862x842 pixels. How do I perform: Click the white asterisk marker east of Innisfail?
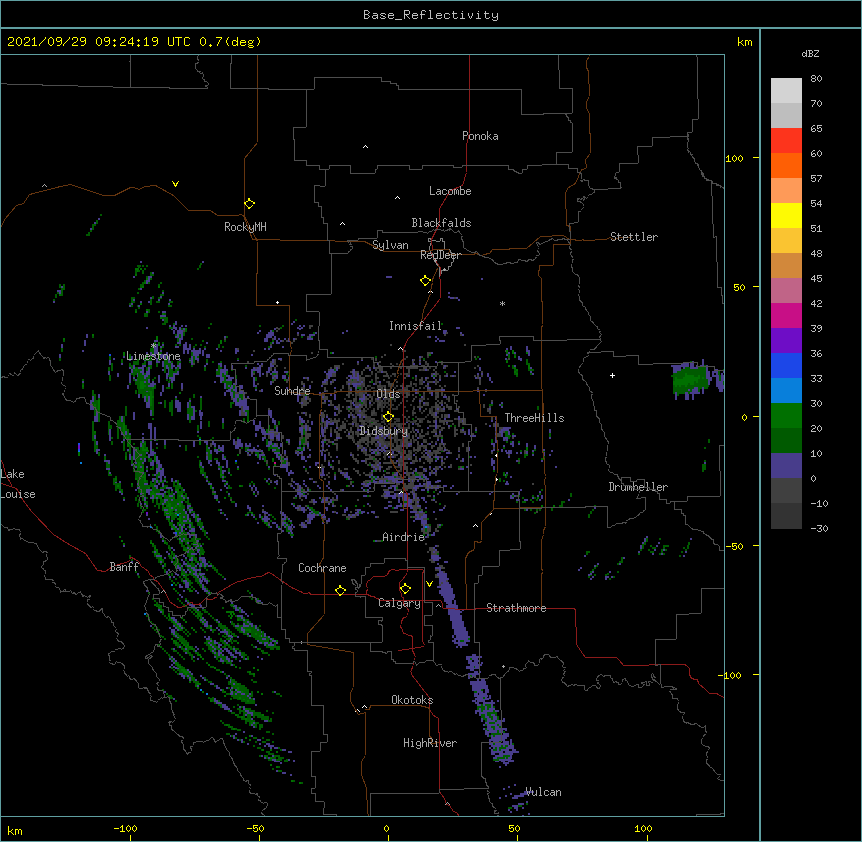tap(502, 304)
